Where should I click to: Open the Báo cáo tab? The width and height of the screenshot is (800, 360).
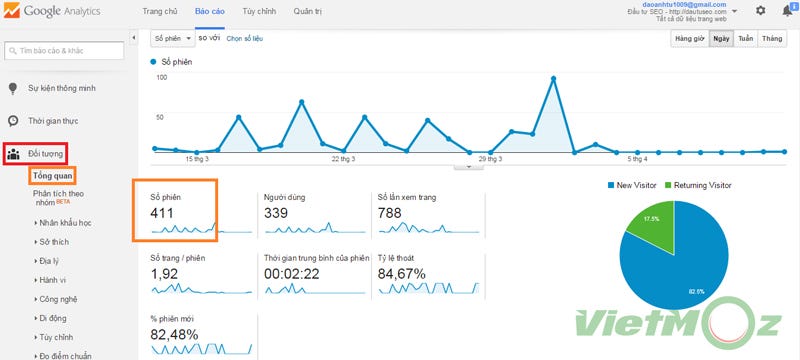[210, 11]
